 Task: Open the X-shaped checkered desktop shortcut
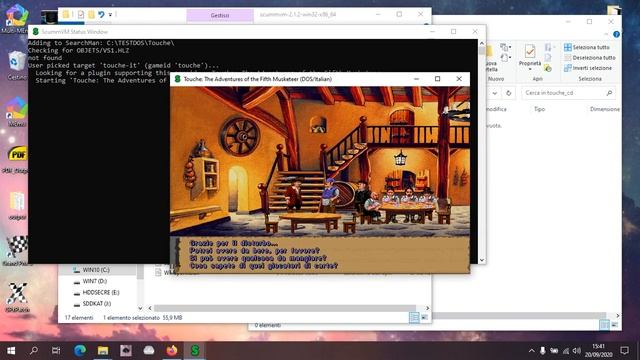point(17,297)
